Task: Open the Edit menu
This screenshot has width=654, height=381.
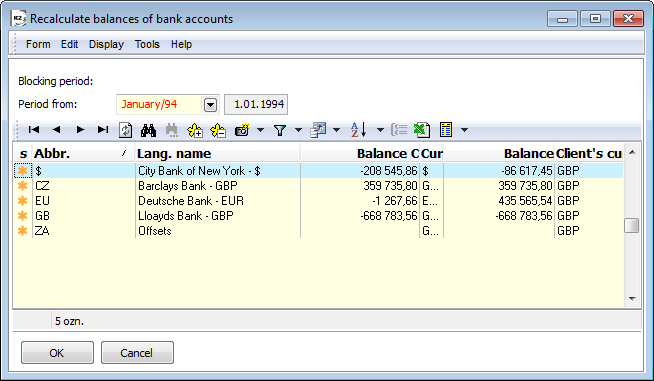Action: point(69,44)
